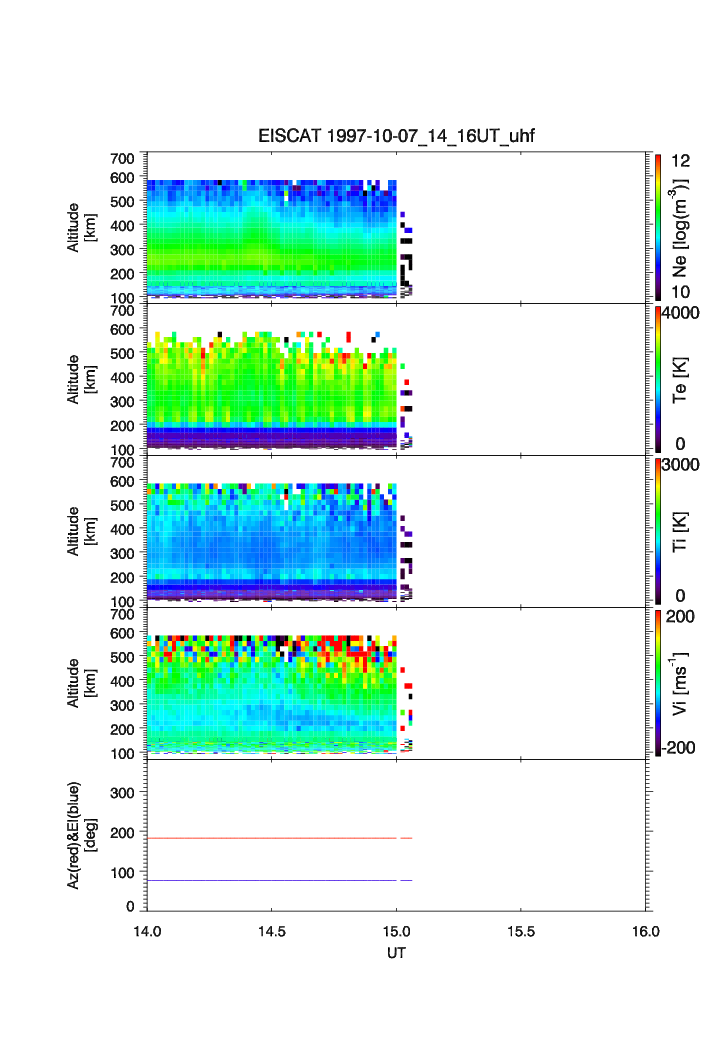This screenshot has width=708, height=1063.
Task: Click the Vi [ms-1] color bar label
Action: coord(680,683)
